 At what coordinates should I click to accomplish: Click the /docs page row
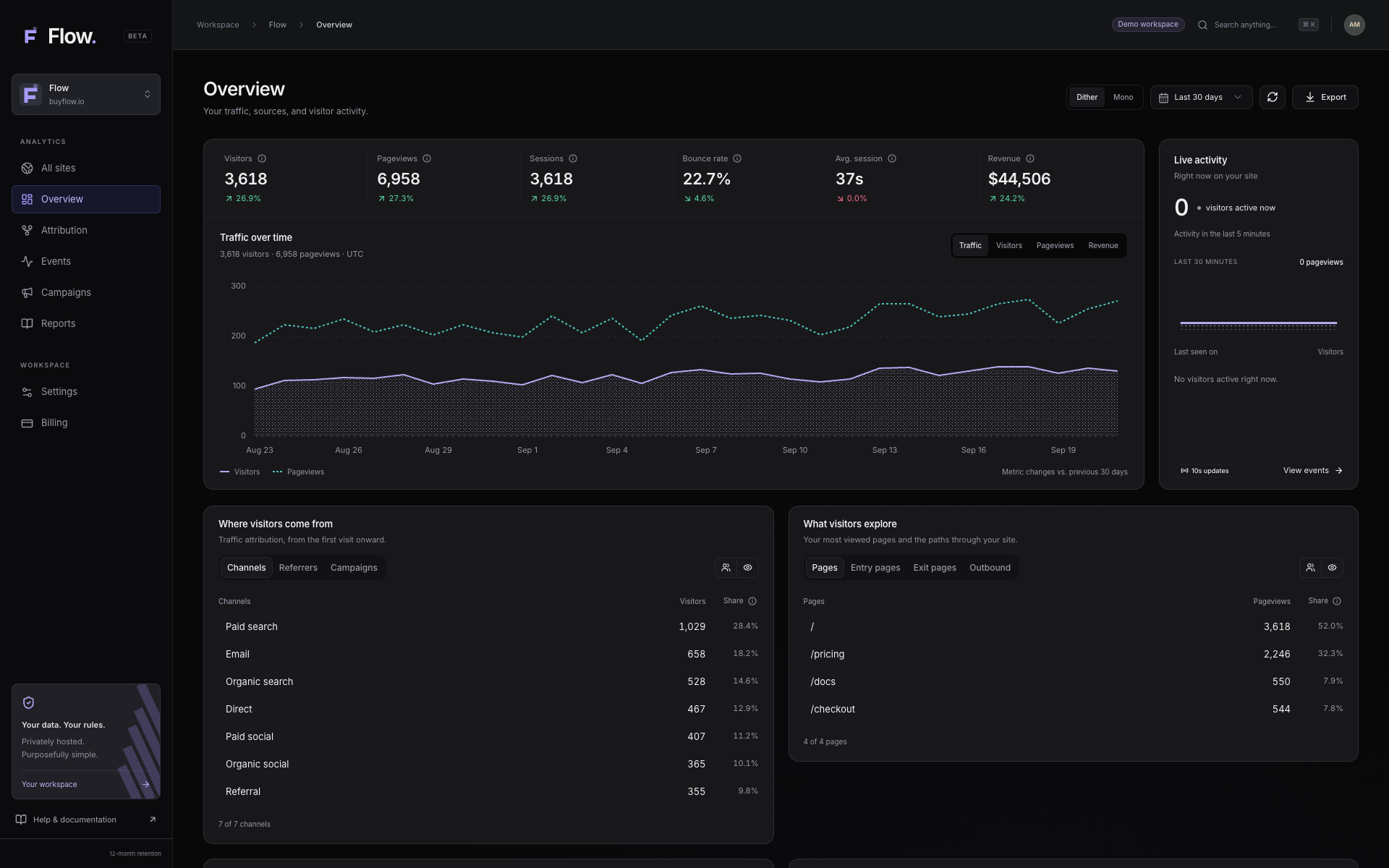1074,681
